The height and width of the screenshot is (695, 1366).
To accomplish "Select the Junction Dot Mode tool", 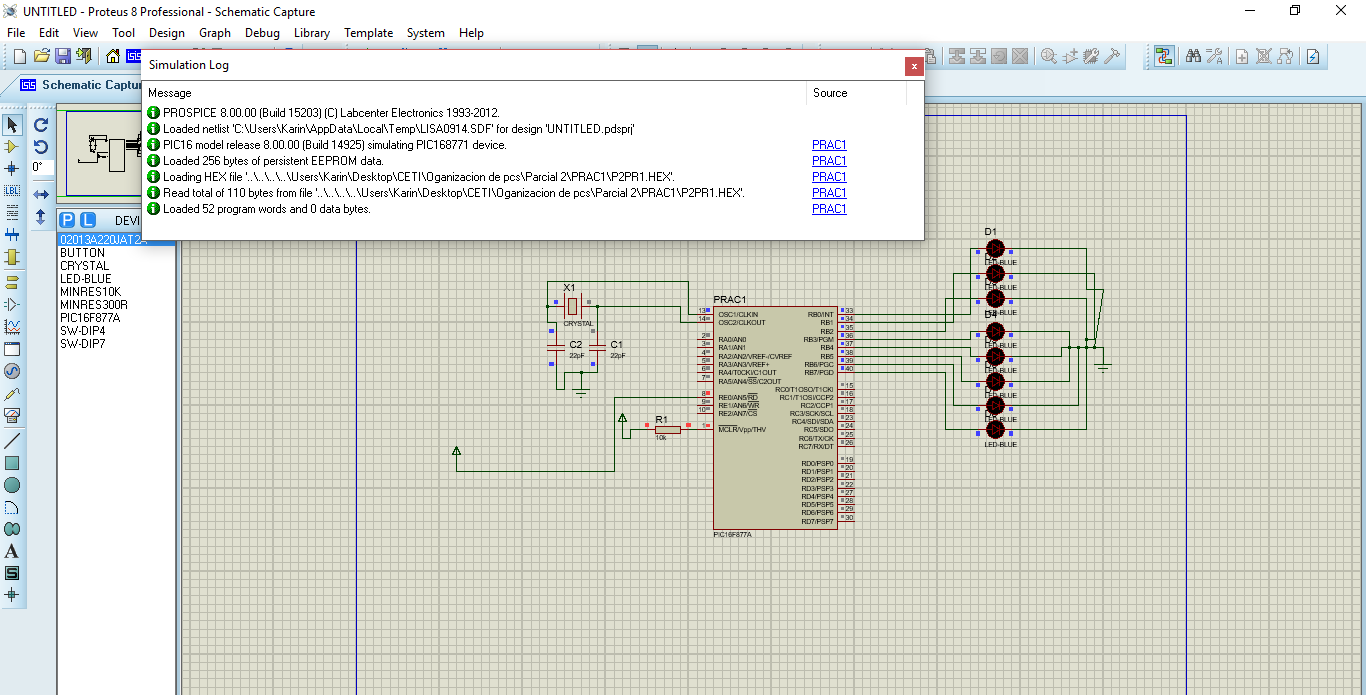I will tap(12, 168).
